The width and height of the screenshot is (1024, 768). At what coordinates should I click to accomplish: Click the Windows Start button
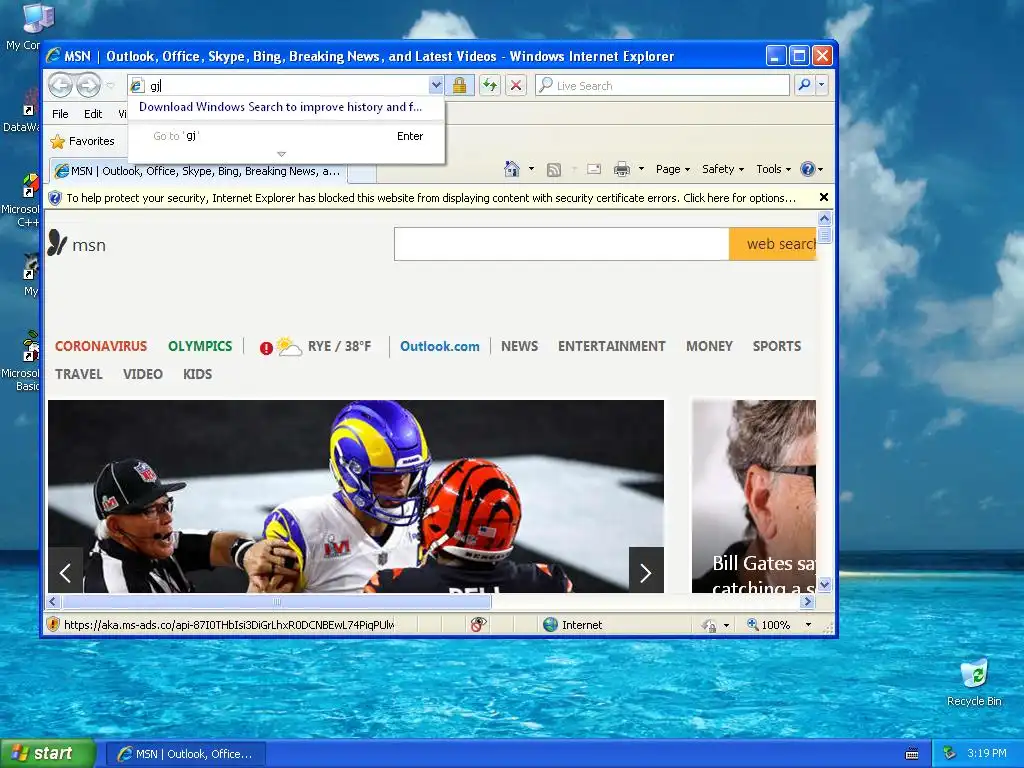click(x=47, y=754)
